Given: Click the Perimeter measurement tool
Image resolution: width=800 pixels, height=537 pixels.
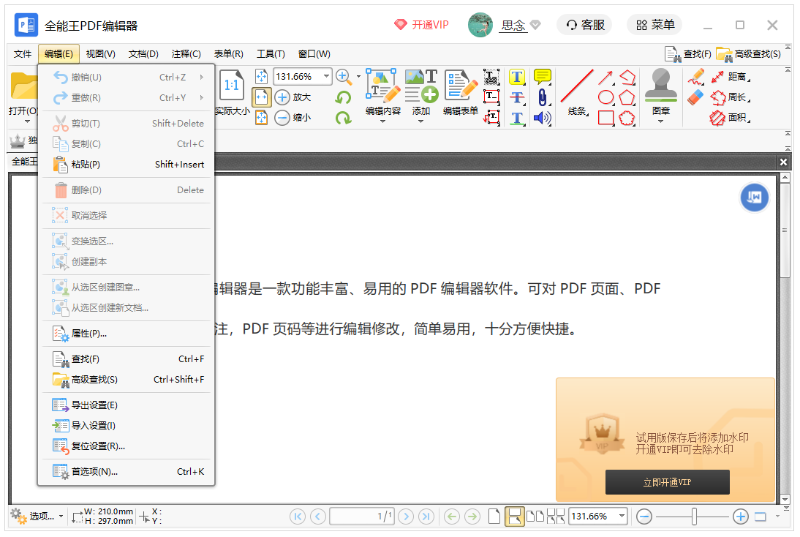Looking at the screenshot, I should [x=731, y=97].
